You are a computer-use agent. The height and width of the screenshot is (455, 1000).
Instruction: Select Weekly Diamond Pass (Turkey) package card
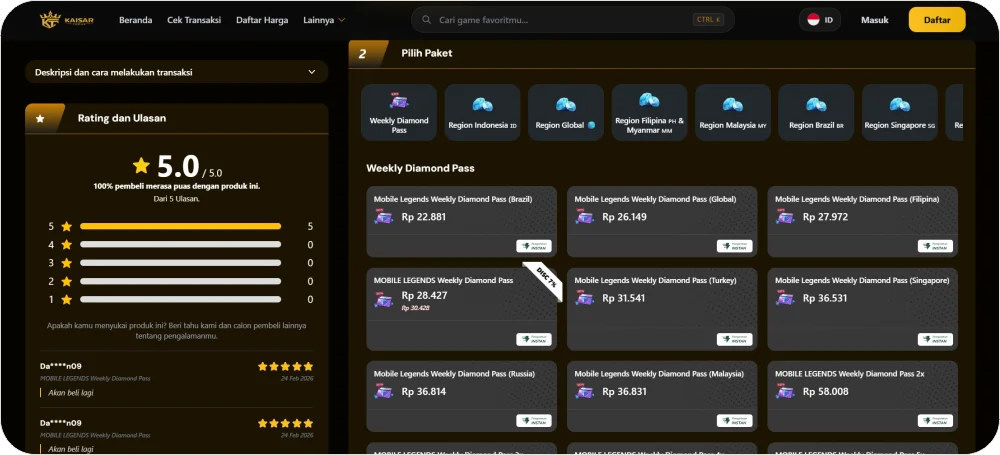[662, 307]
